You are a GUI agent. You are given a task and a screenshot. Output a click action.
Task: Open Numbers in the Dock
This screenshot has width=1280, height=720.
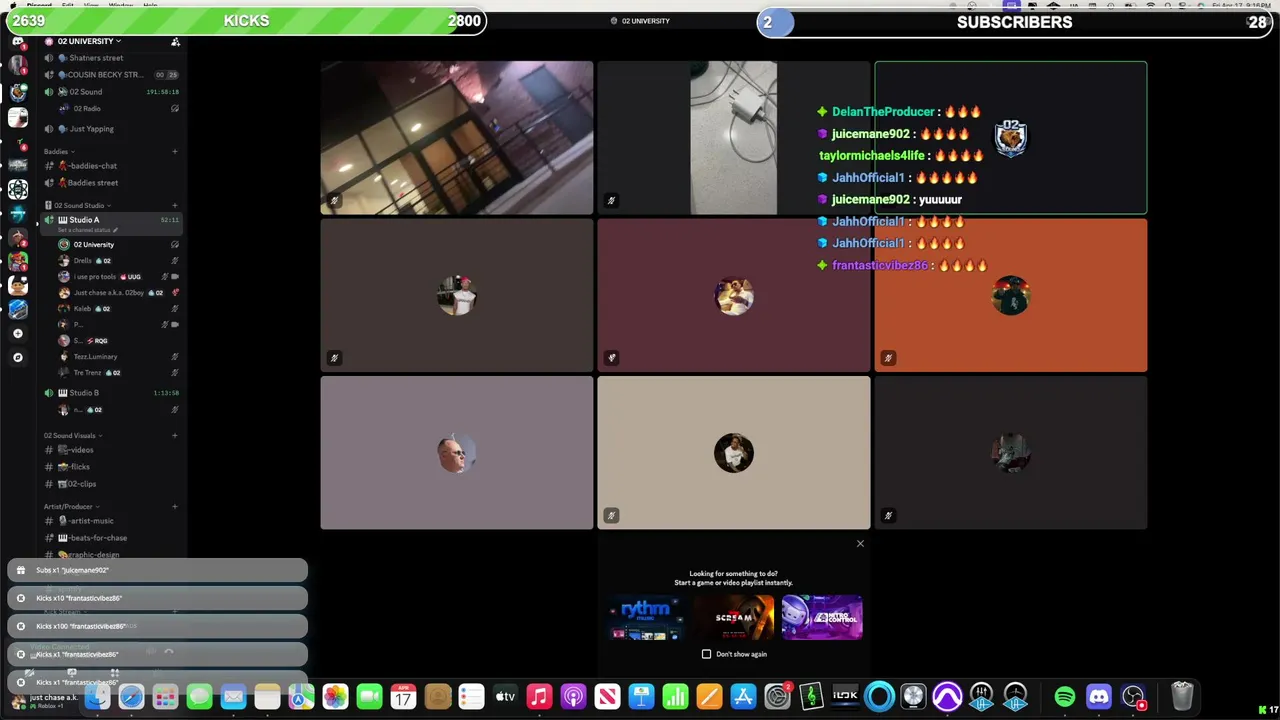(675, 696)
